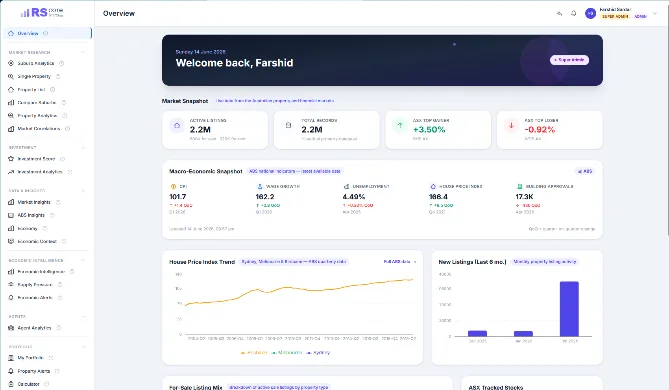The width and height of the screenshot is (669, 390).
Task: Open Agent Analytics building icon
Action: point(11,328)
